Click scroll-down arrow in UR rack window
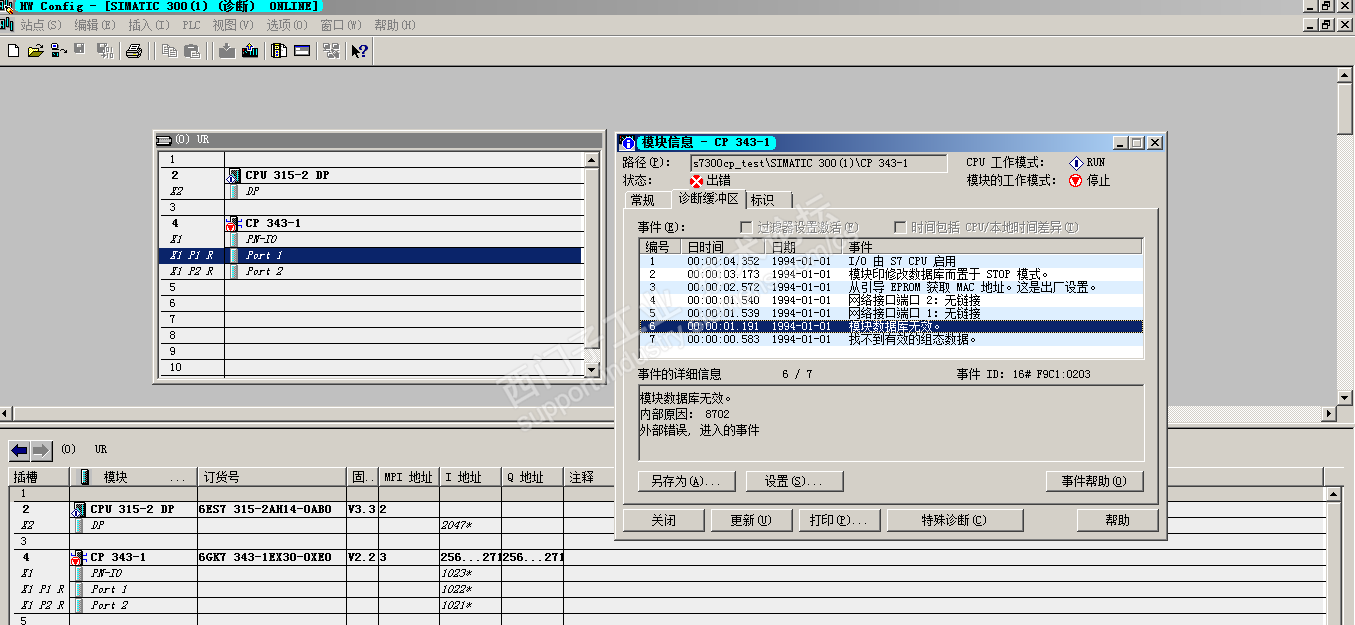1355x625 pixels. [x=591, y=369]
